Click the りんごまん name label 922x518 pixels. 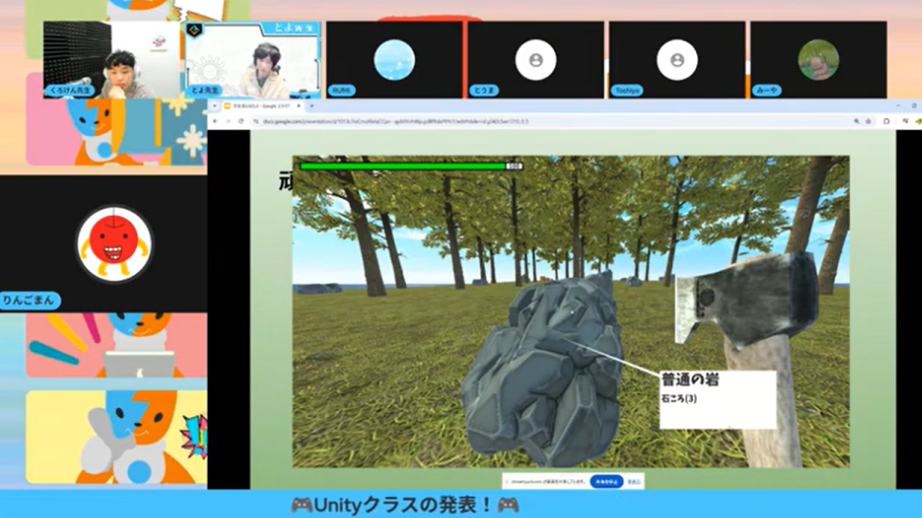coord(29,300)
